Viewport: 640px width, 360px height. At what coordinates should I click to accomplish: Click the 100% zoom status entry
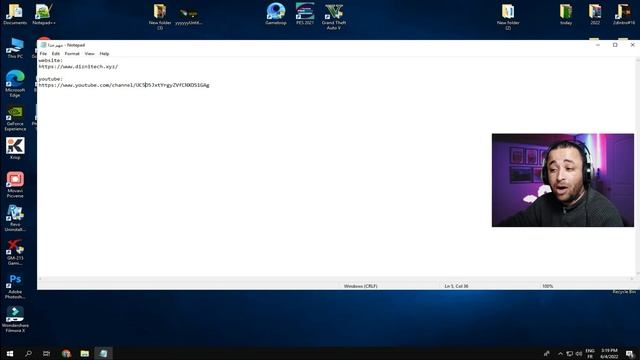point(548,286)
